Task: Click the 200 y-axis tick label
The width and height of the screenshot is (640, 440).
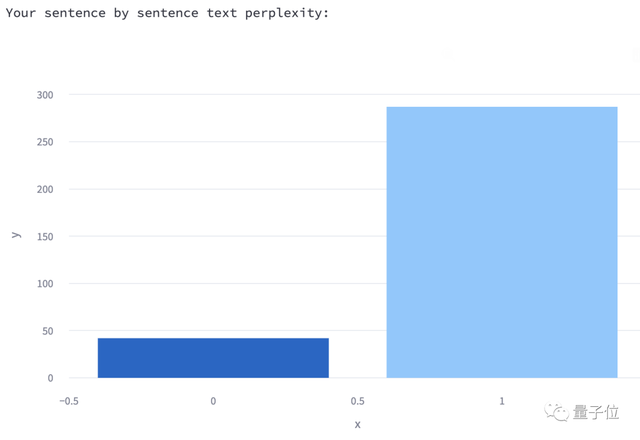Action: click(46, 189)
